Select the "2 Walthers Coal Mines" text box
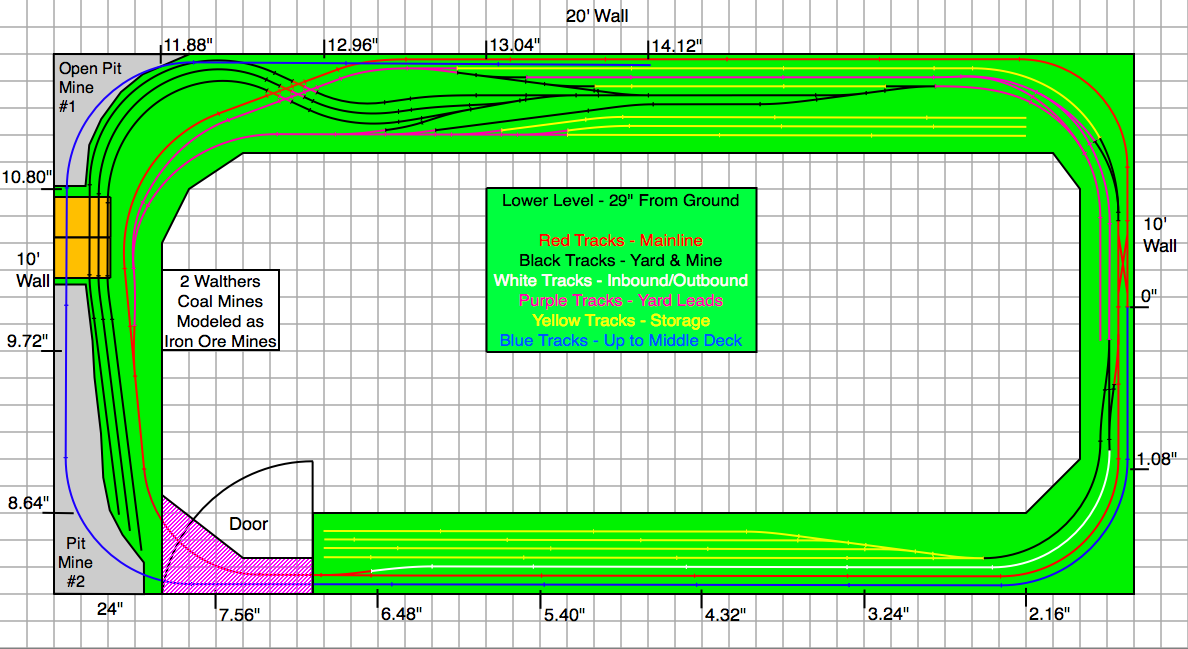This screenshot has height=649, width=1188. point(221,310)
